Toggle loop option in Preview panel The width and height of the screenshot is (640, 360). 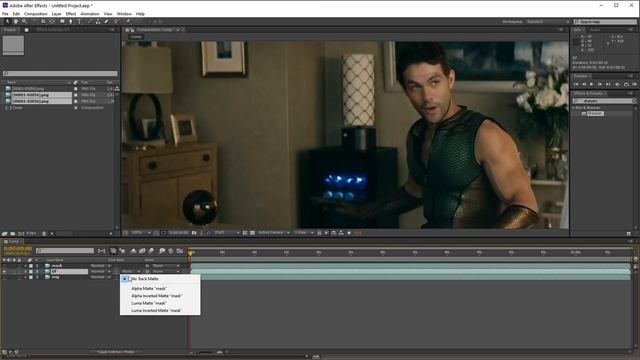pos(626,84)
